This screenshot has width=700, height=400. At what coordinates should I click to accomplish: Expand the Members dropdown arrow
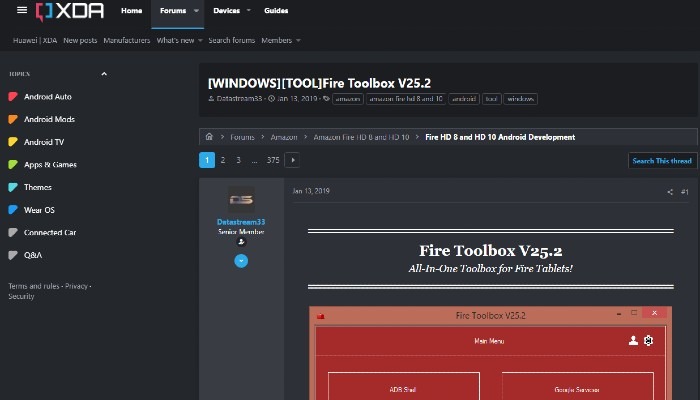click(298, 41)
